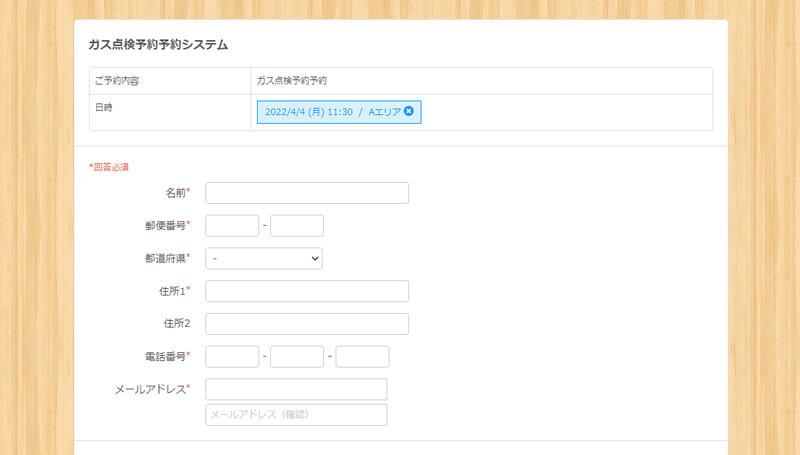
Task: Click the first 郵便番号 box
Action: click(231, 226)
